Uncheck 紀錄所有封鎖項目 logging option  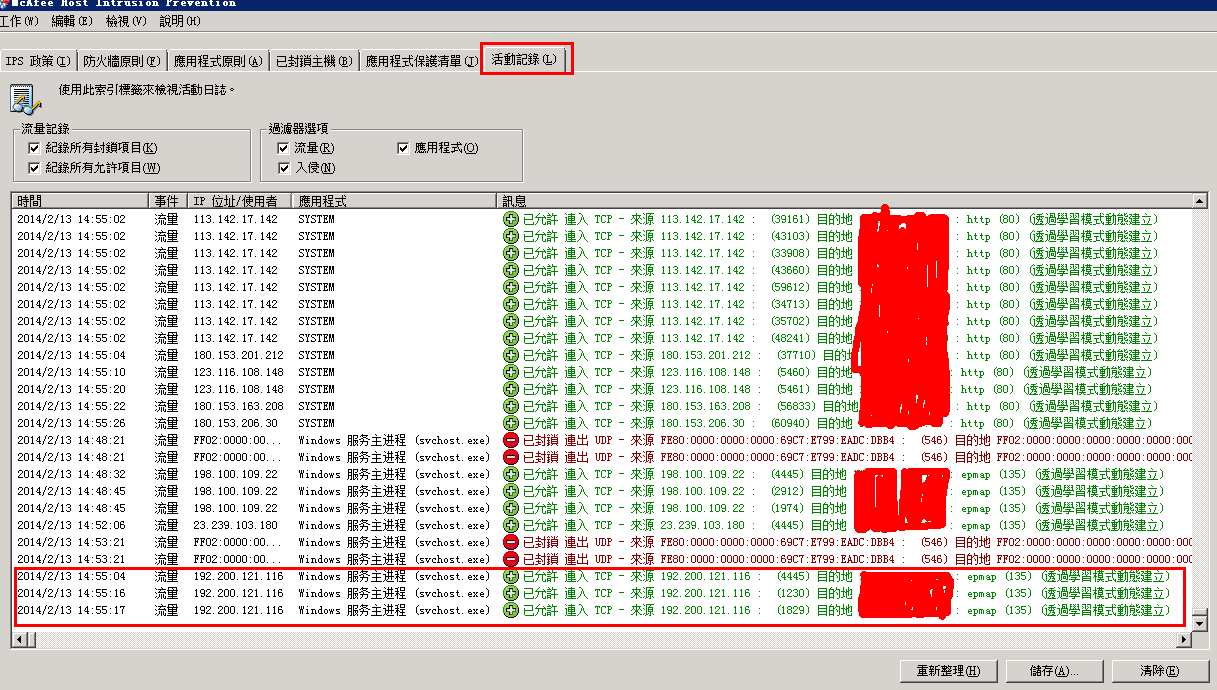[32, 147]
